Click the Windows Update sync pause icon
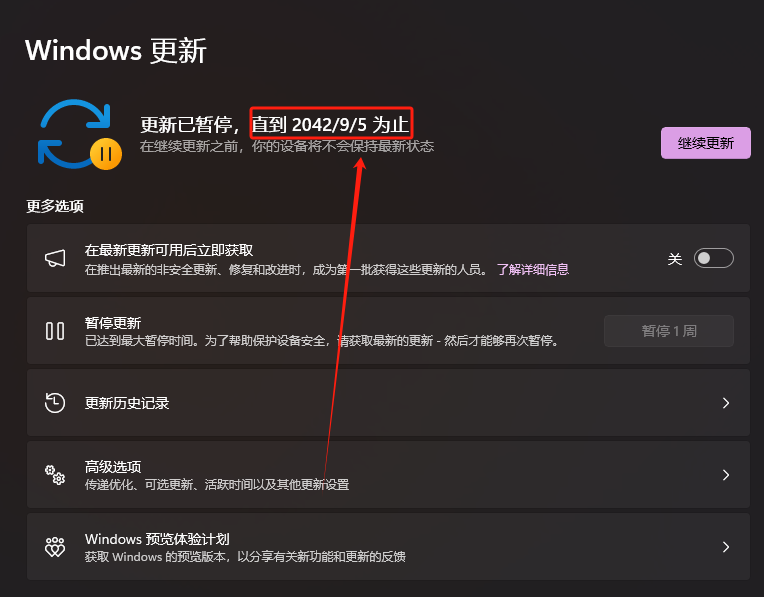Viewport: 764px width, 597px height. (80, 135)
